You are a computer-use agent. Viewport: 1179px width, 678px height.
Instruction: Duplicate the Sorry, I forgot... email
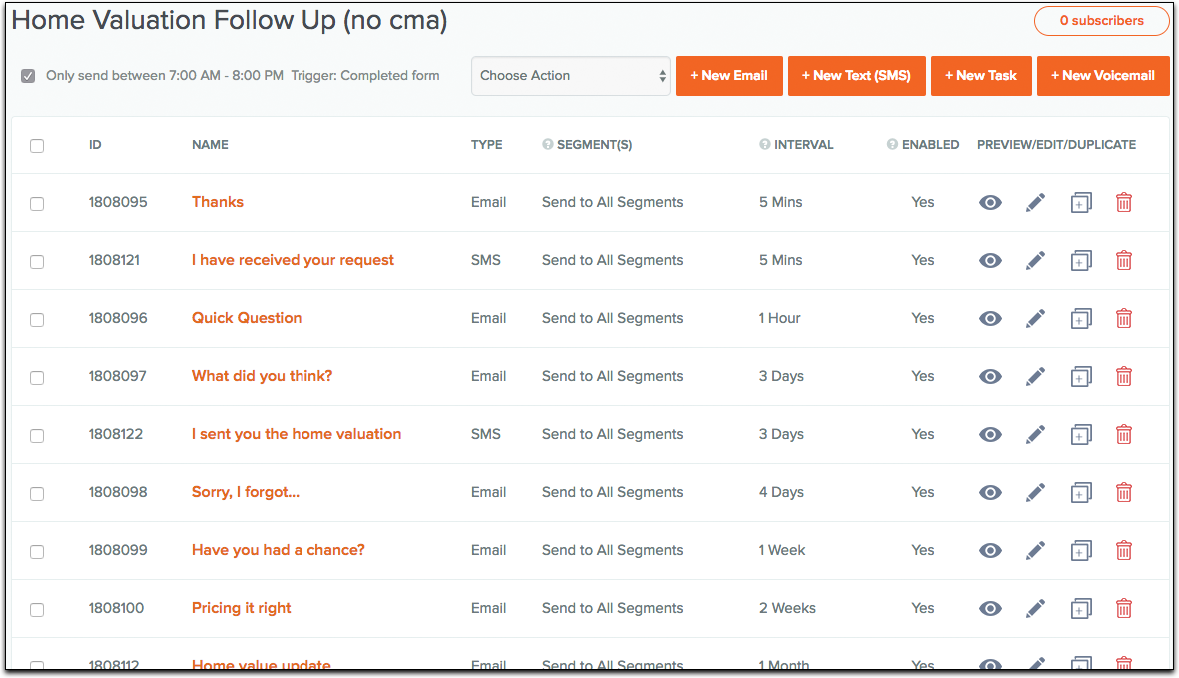tap(1080, 493)
